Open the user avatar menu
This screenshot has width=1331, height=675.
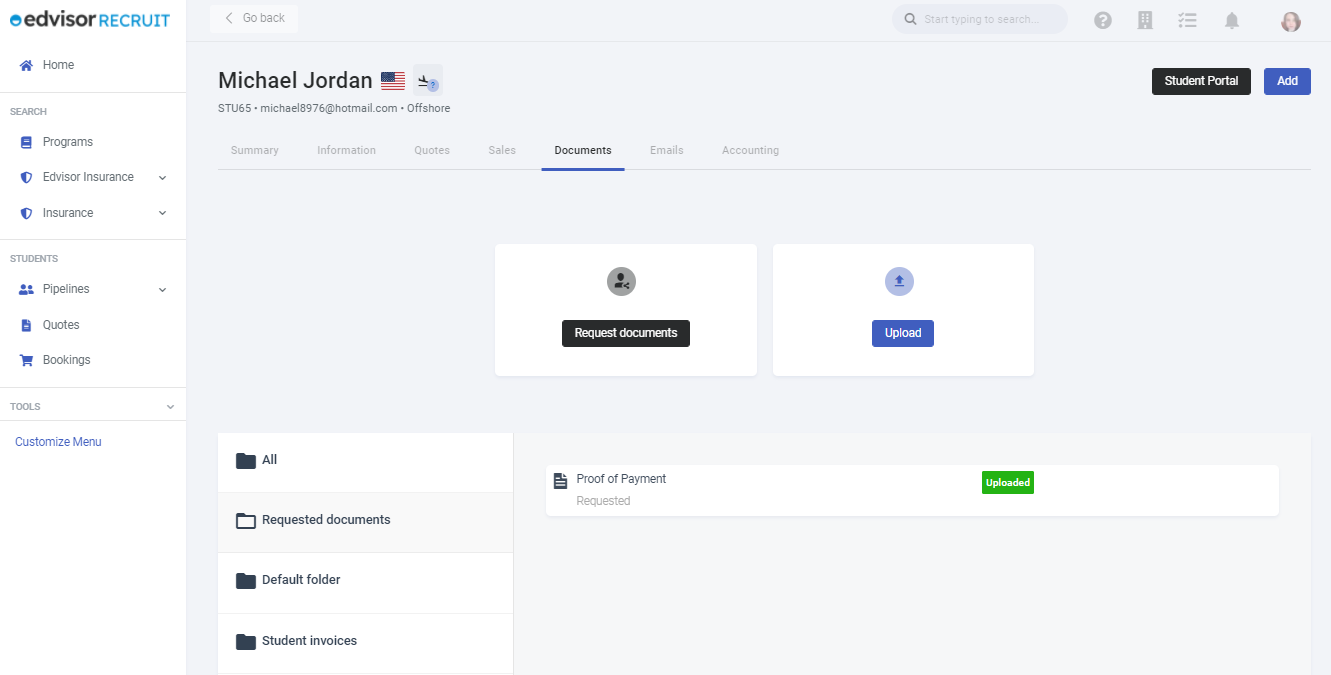[x=1291, y=21]
